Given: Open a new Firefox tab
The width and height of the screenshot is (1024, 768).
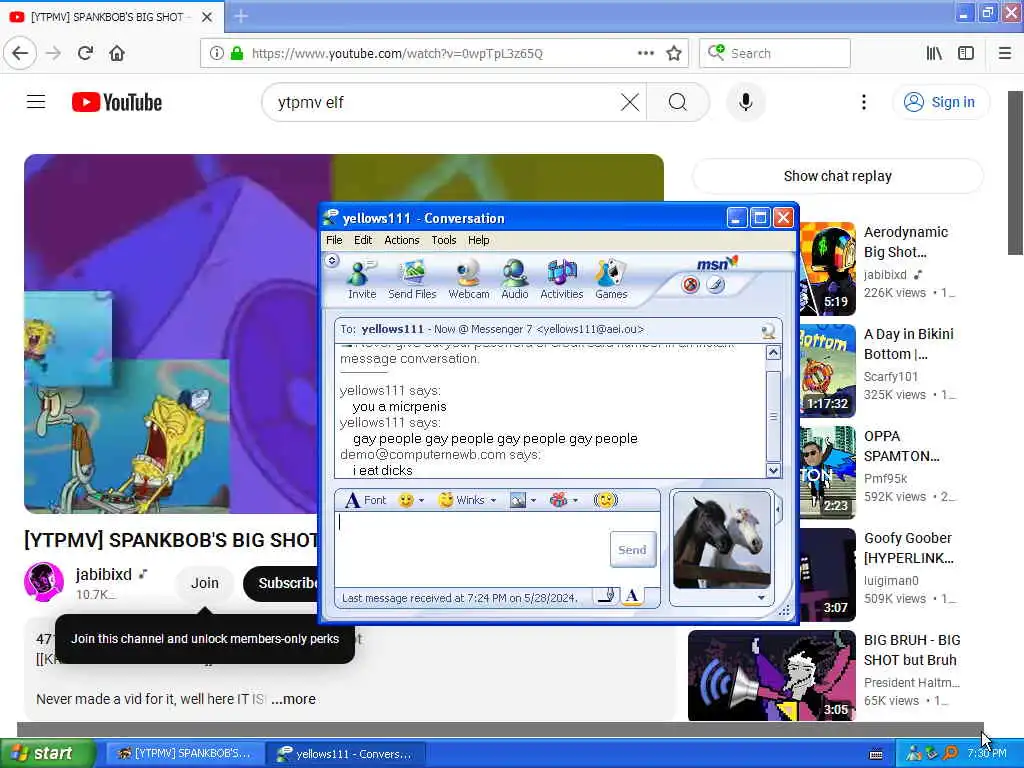Looking at the screenshot, I should (x=241, y=16).
